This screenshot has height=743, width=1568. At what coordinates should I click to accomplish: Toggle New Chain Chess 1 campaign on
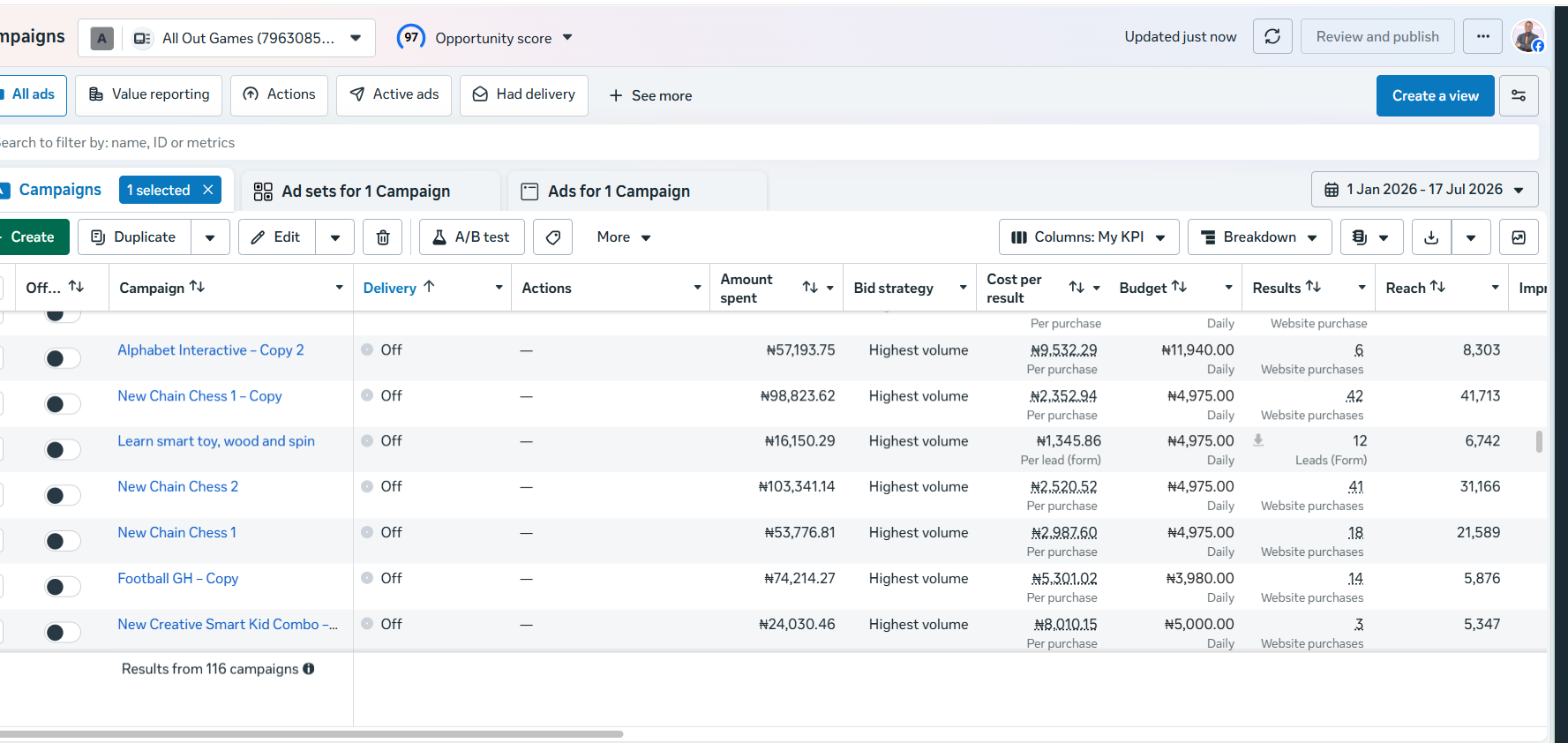(x=63, y=541)
